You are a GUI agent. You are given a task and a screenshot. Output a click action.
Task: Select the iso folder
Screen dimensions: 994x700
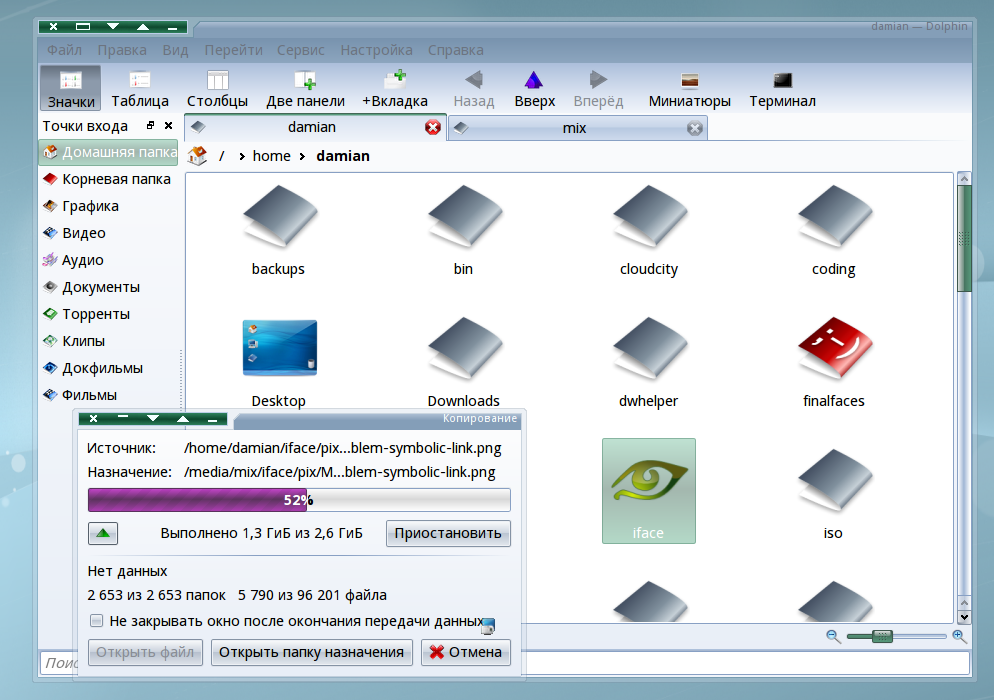(834, 495)
